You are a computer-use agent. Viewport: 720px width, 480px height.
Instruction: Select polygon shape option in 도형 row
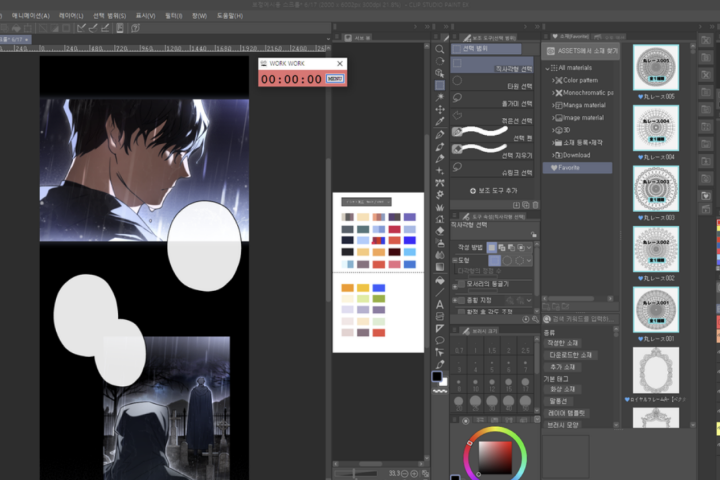click(x=519, y=260)
